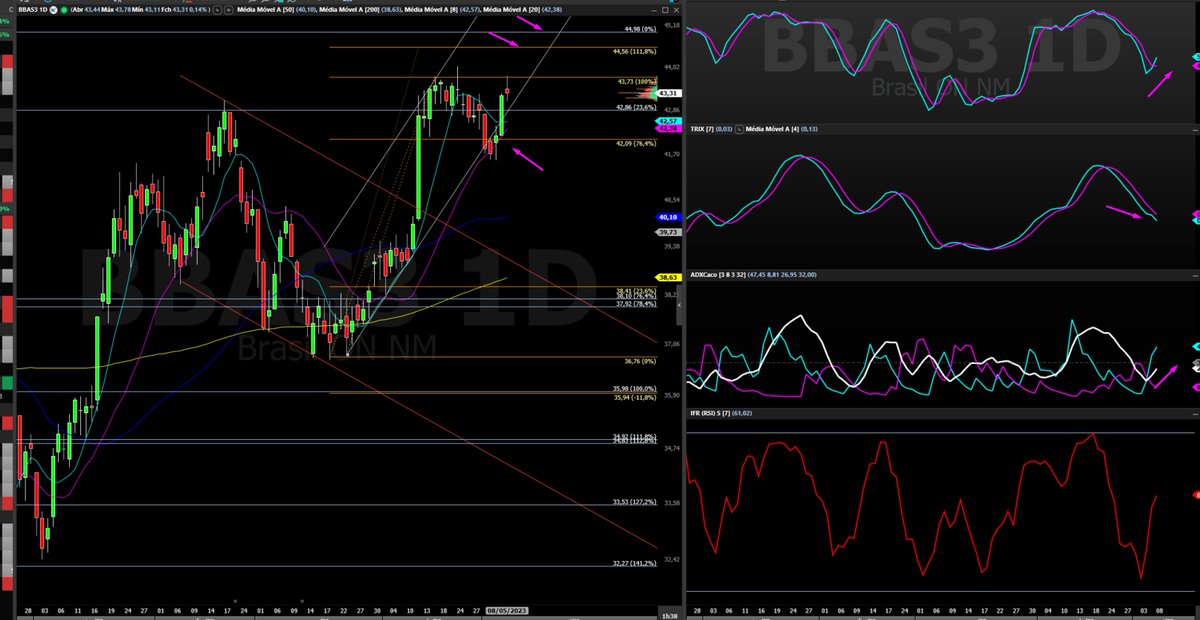1200x620 pixels.
Task: Select the Fibonacci label 35,98 (100,0%)
Action: [634, 389]
